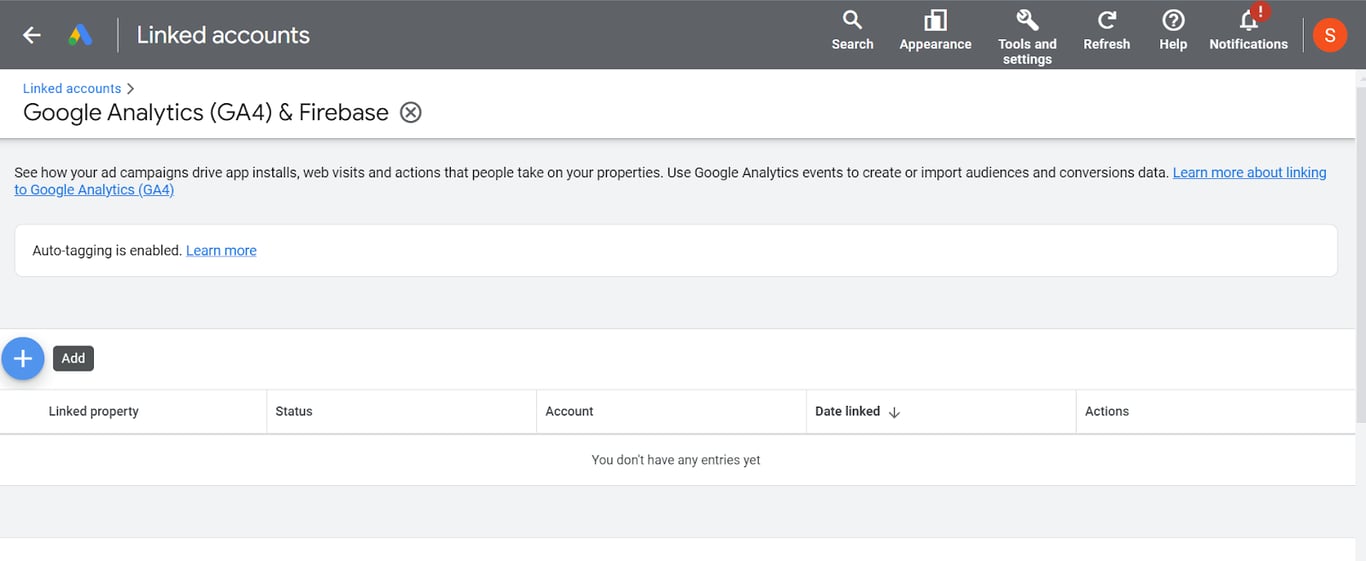Click 'Auto-tagging is enabled.' text
Viewport: 1366px width, 561px height.
click(x=107, y=251)
